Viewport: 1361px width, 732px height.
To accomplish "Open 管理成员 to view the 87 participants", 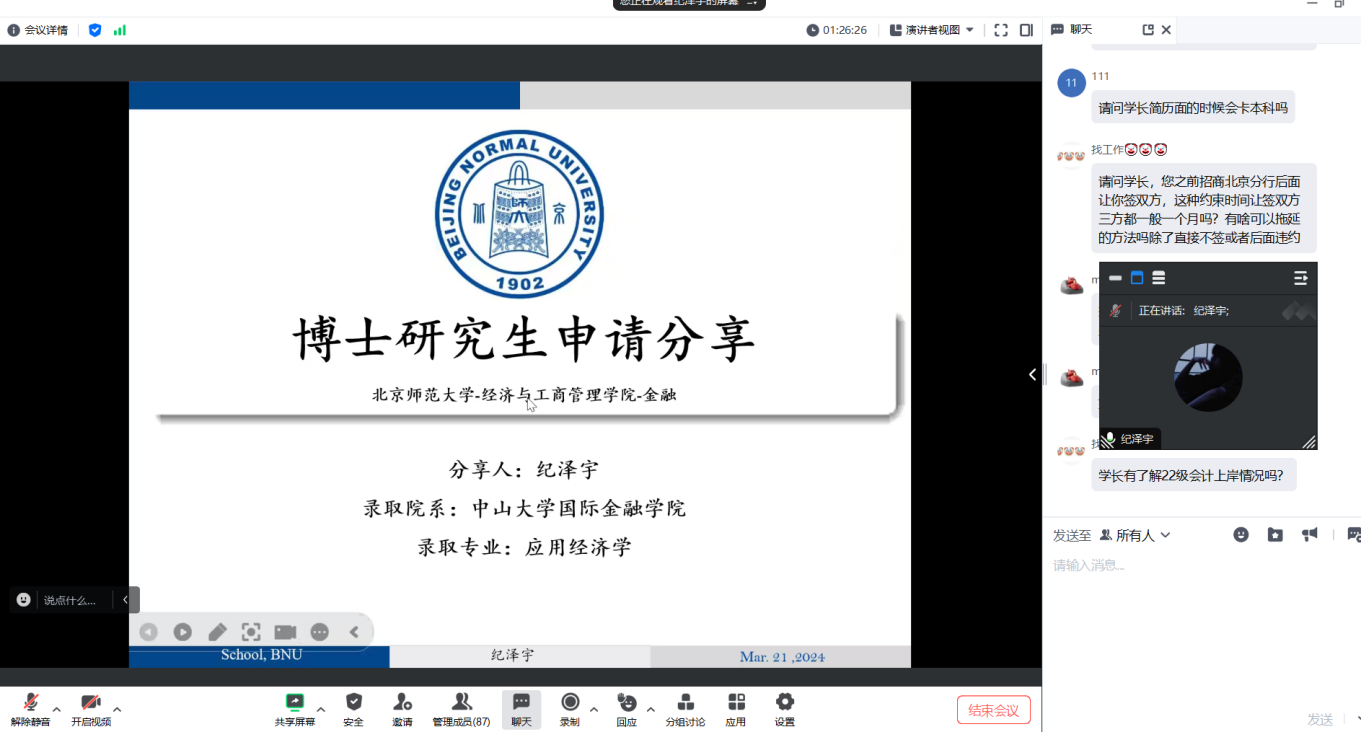I will tap(461, 709).
